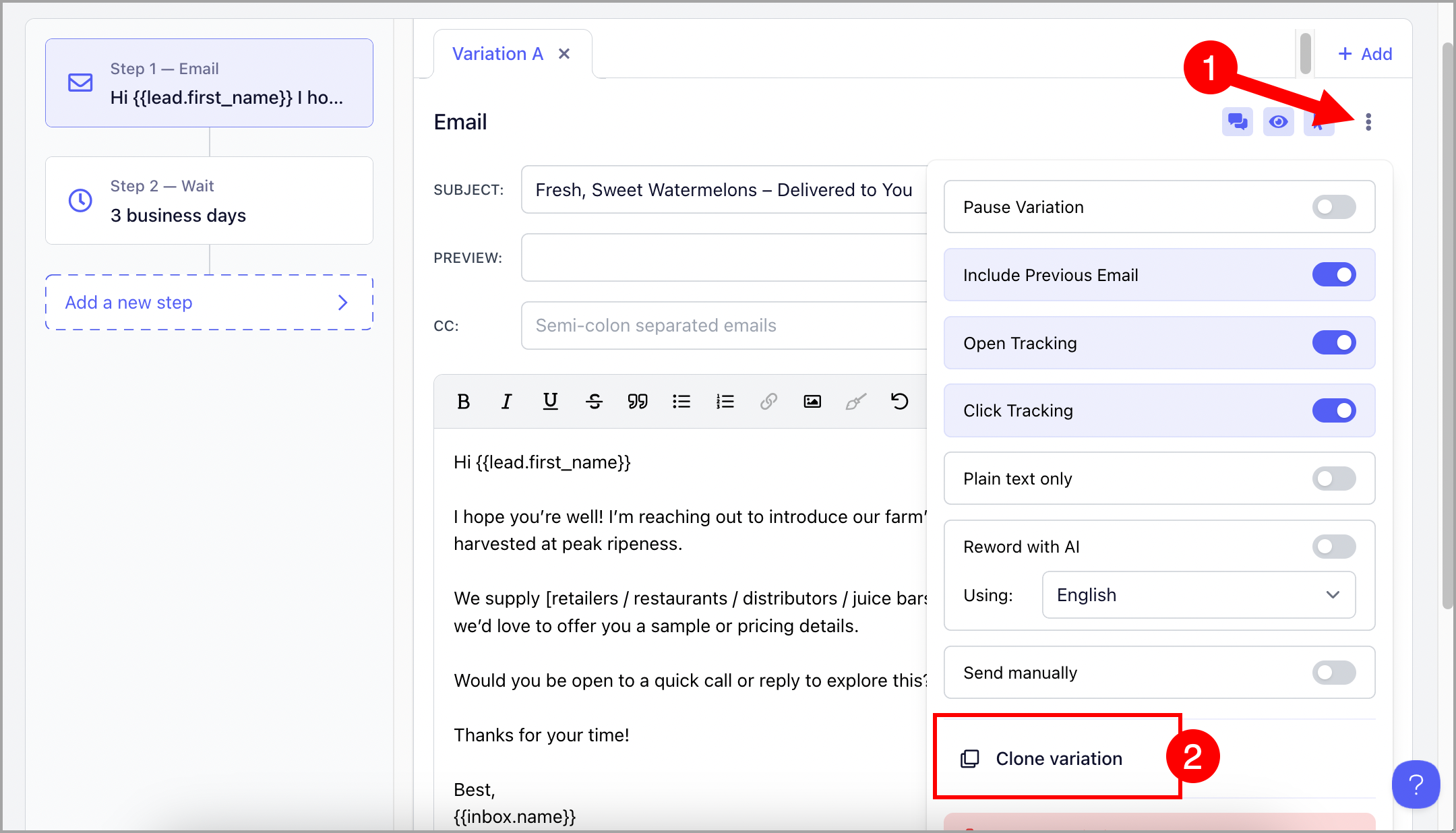This screenshot has width=1456, height=833.
Task: Click the 'Would you be open to a quick call' line
Action: point(690,681)
